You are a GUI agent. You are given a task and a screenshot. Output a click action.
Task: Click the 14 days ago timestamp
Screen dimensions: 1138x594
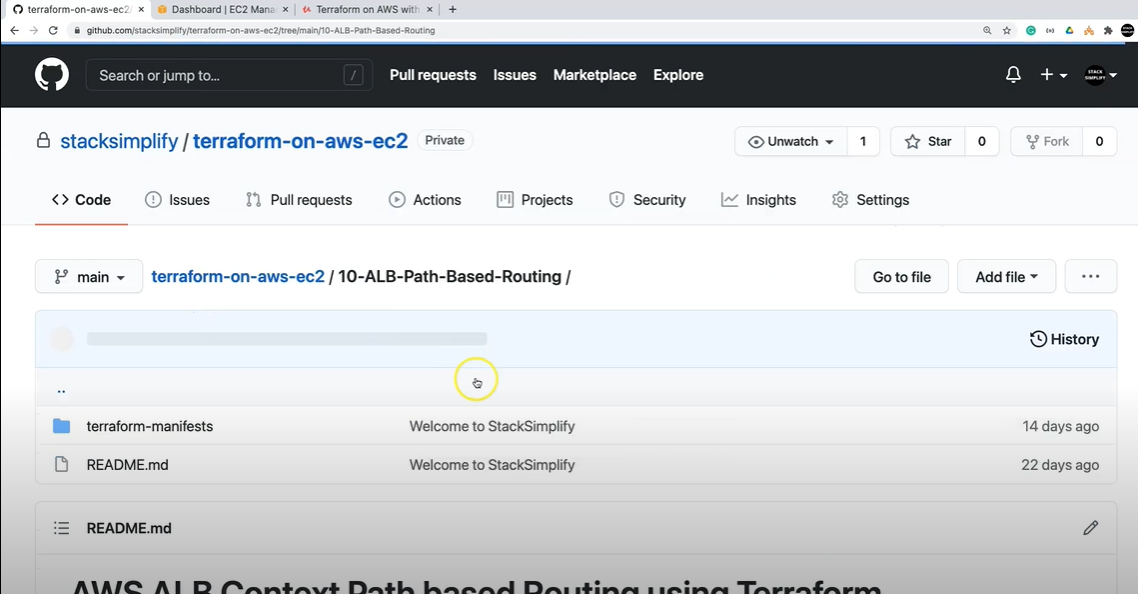(x=1060, y=426)
